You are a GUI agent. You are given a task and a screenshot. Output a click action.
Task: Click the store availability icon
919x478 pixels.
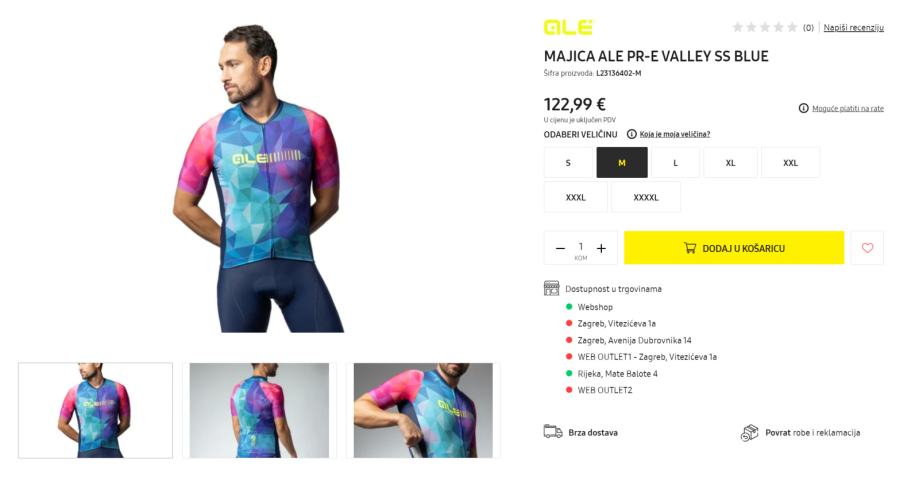[x=551, y=288]
